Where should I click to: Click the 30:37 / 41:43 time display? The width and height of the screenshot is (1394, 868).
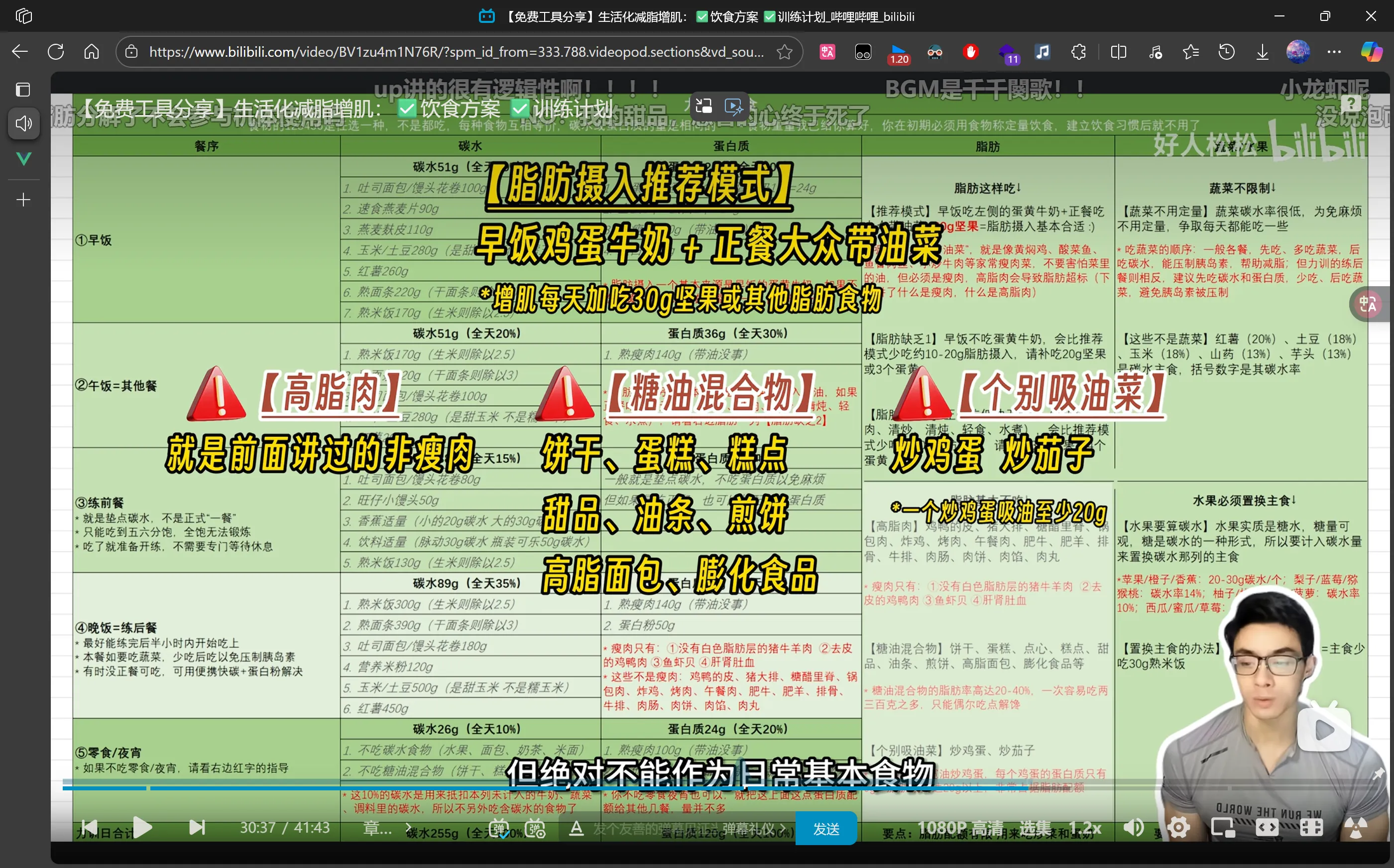(285, 828)
